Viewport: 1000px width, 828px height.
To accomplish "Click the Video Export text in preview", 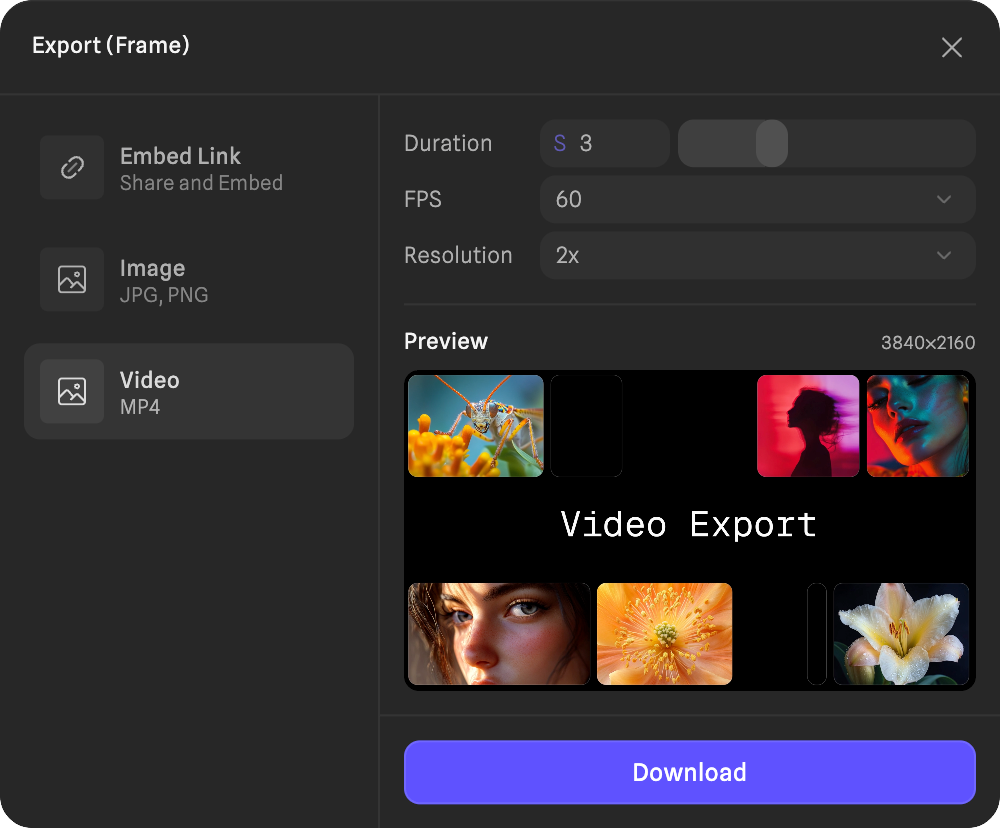I will coord(689,525).
